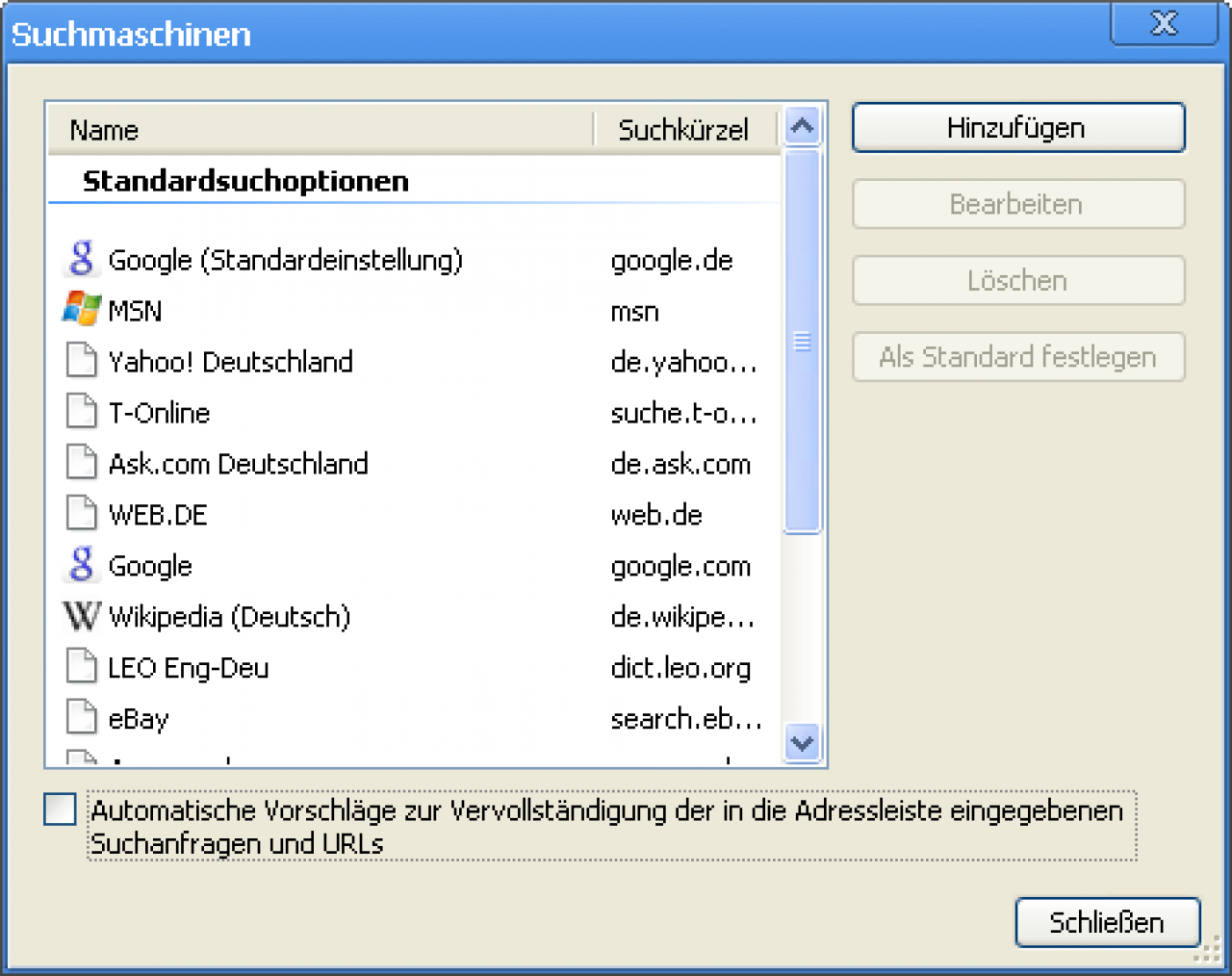The image size is (1232, 976).
Task: Click the google.de keyword cell
Action: 672,261
